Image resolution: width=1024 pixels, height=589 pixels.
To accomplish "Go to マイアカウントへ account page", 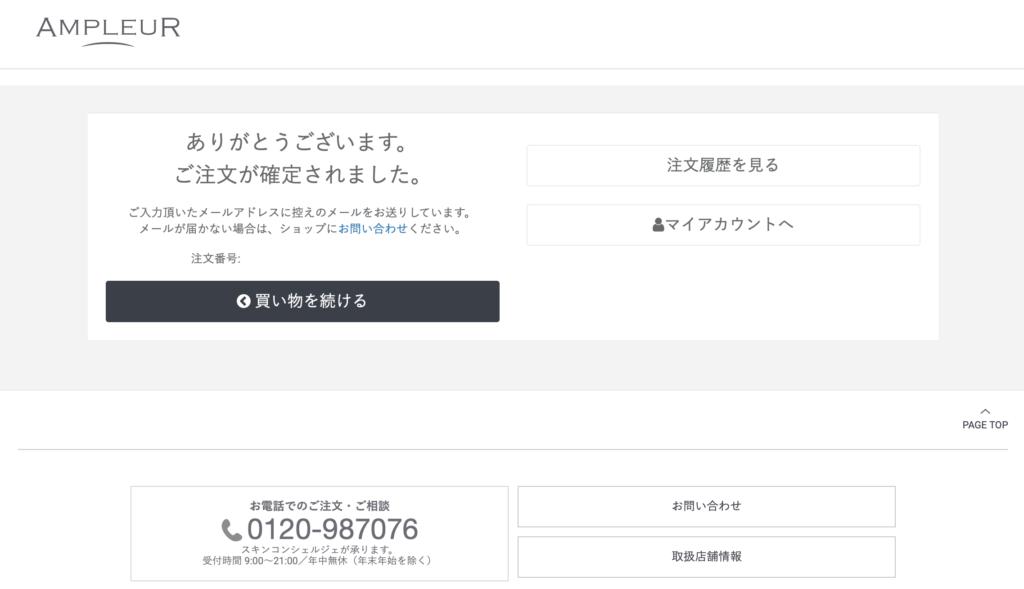I will pos(723,225).
